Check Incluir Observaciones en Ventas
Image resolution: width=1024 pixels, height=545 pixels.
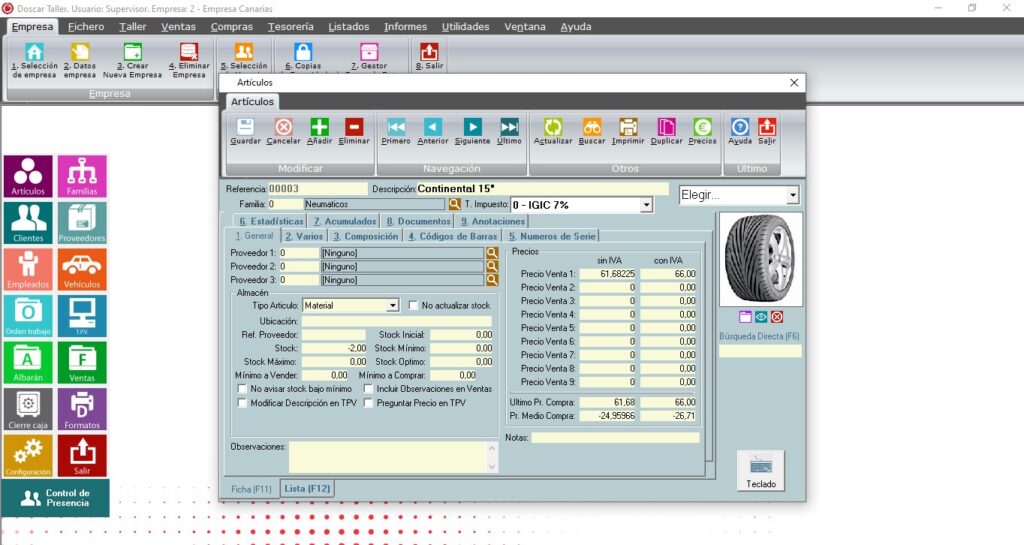point(369,389)
